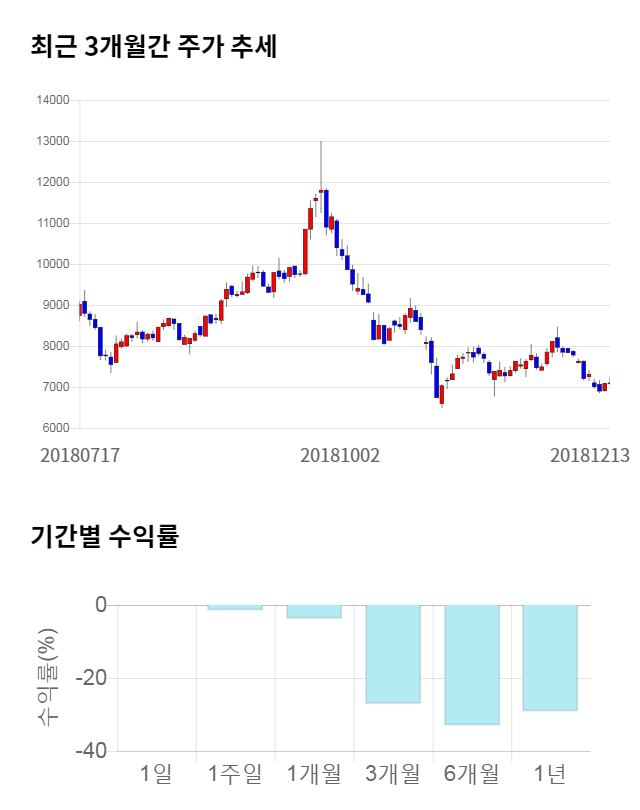The height and width of the screenshot is (810, 640).
Task: Click the peak candlestick wick near 13000
Action: tap(321, 160)
